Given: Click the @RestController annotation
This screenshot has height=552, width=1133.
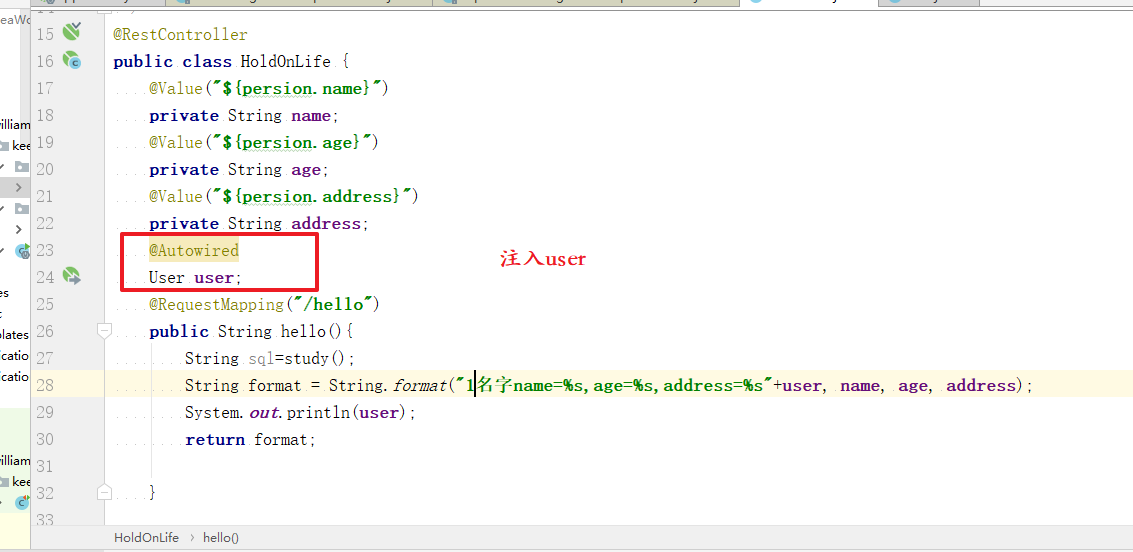Looking at the screenshot, I should point(180,35).
